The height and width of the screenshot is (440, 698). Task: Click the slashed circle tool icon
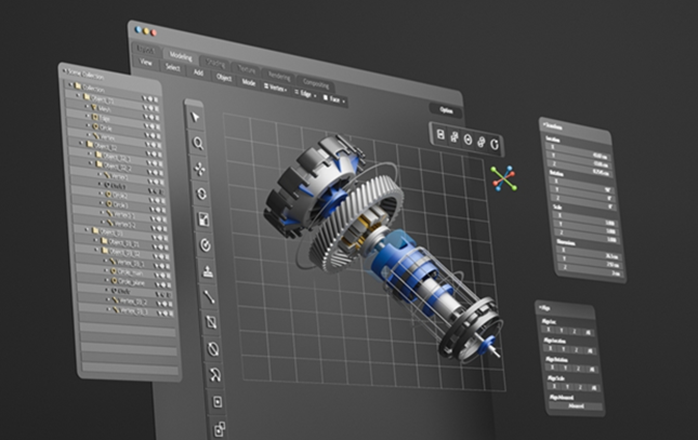(x=213, y=349)
